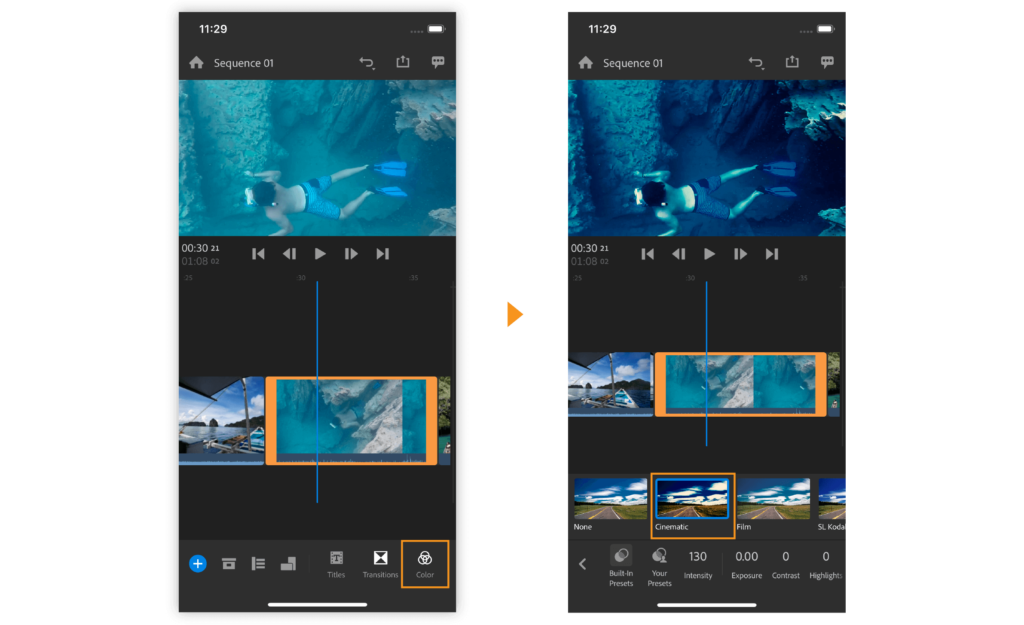The width and height of the screenshot is (1024, 625).
Task: Tap the Home icon in the color presets screen
Action: 585,63
